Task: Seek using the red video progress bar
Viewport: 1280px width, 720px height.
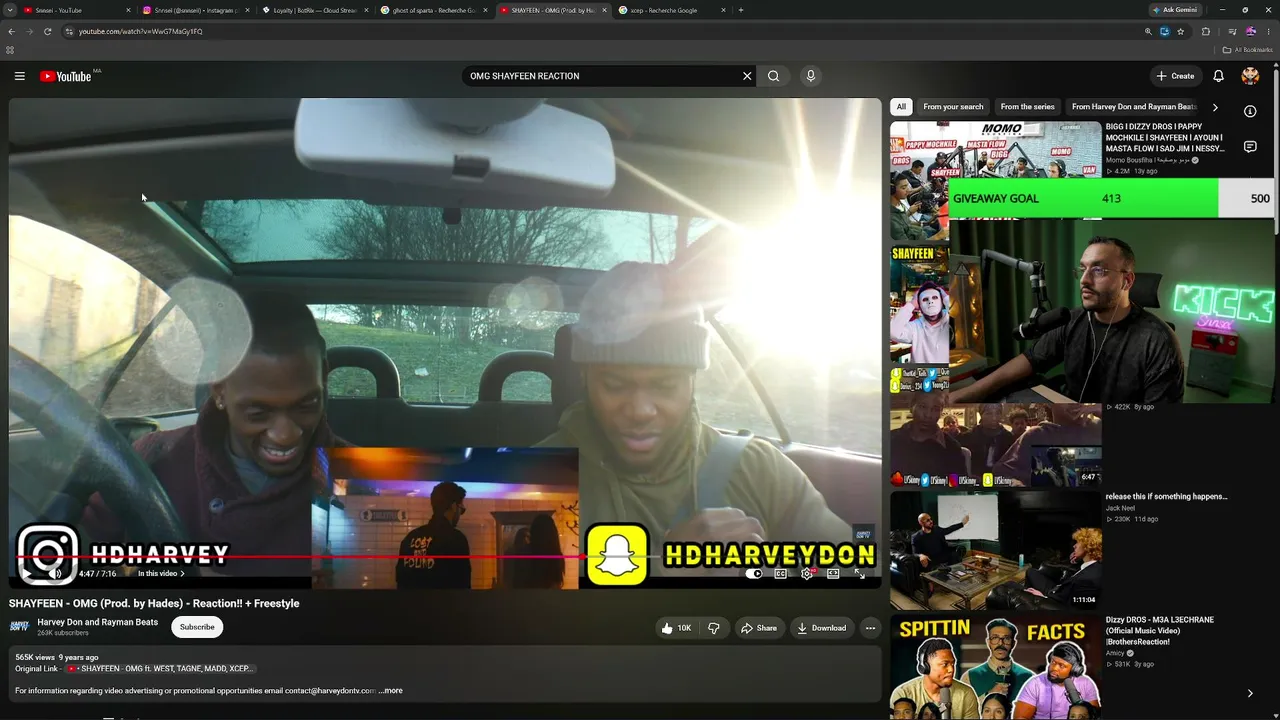Action: (445, 557)
